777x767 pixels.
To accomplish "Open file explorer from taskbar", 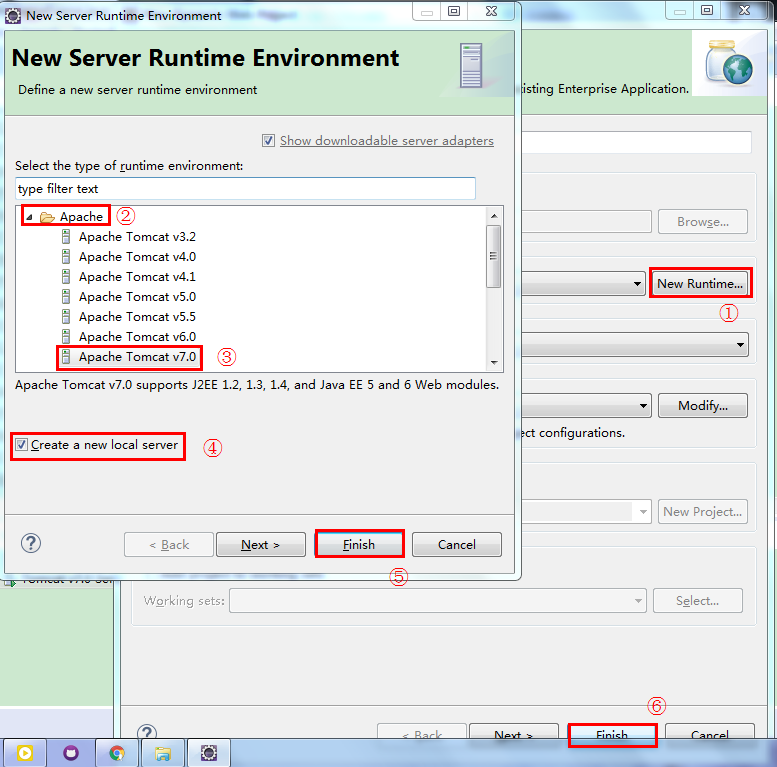I will [x=163, y=753].
